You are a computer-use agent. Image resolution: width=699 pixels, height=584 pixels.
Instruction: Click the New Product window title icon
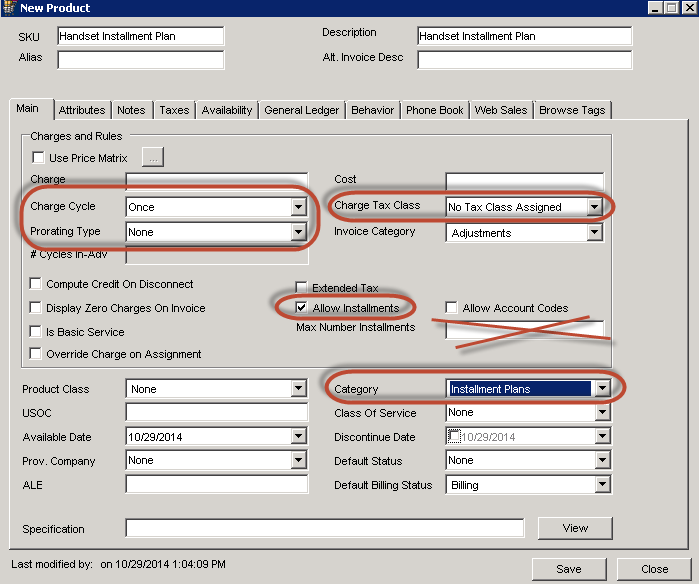pos(10,8)
